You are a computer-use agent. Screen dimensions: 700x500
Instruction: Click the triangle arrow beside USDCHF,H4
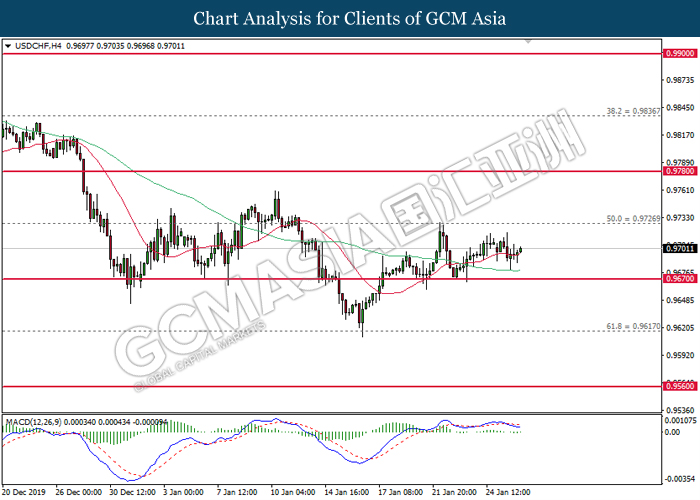pos(8,46)
